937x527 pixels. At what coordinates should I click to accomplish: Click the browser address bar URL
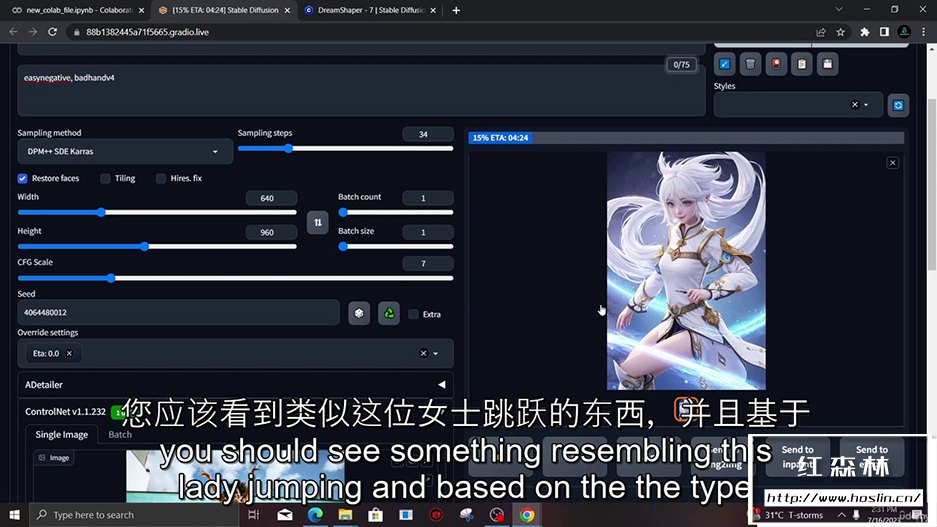pyautogui.click(x=147, y=32)
